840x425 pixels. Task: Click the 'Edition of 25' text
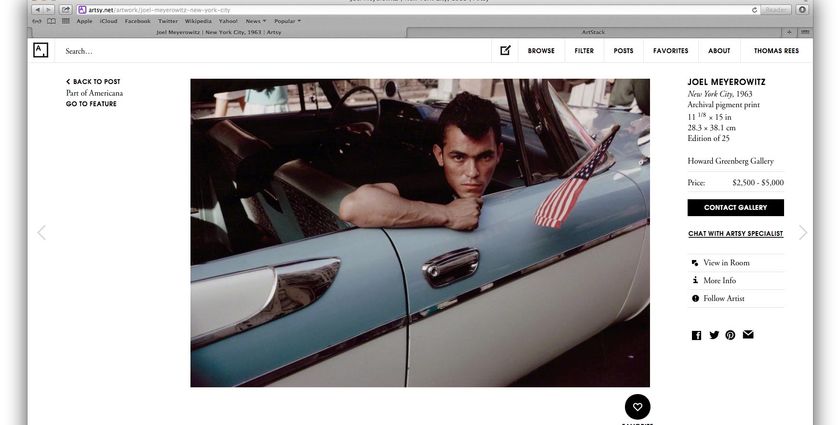point(708,138)
